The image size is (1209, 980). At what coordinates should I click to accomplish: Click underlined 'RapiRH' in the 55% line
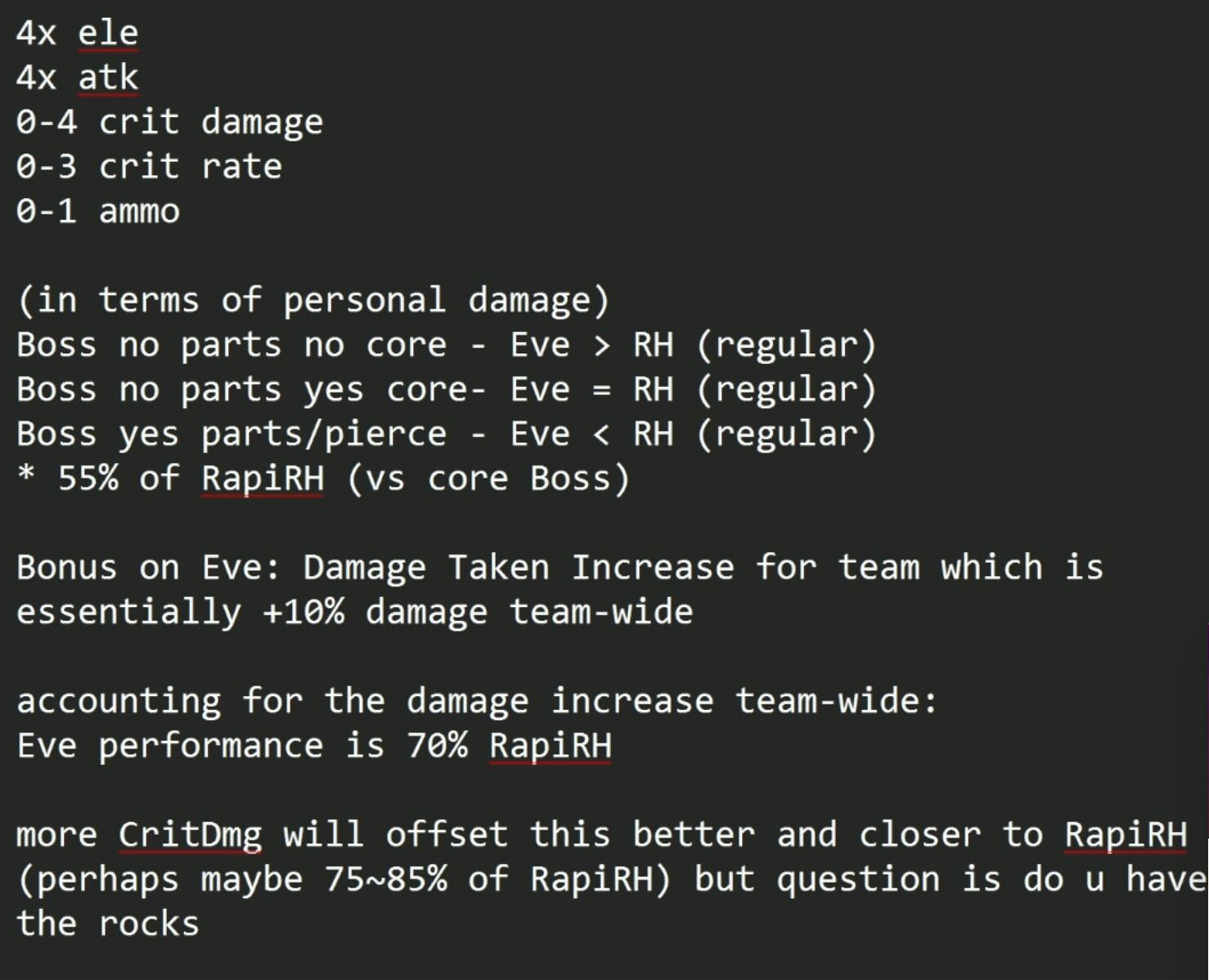(263, 479)
